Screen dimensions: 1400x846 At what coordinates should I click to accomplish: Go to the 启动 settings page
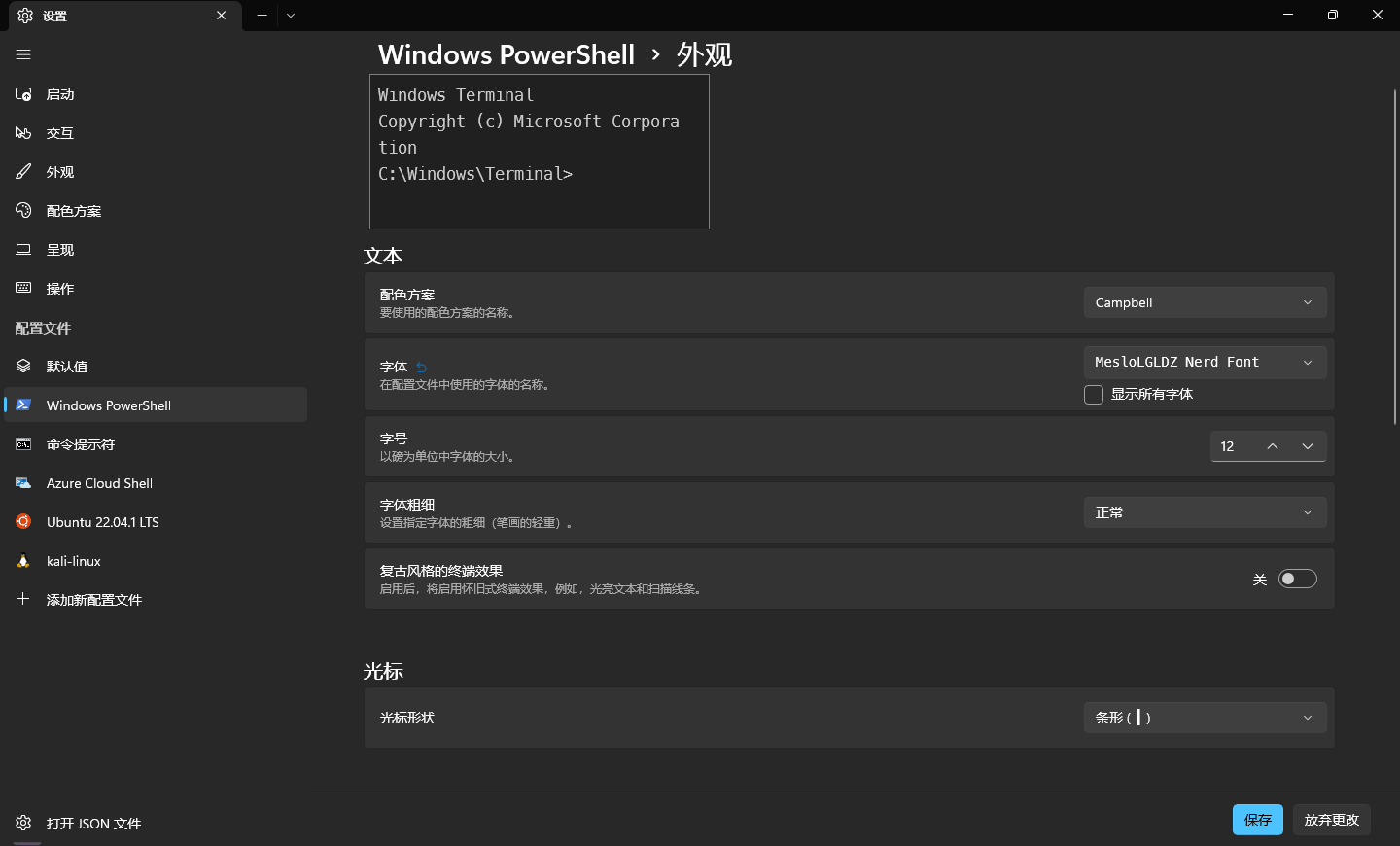point(60,94)
